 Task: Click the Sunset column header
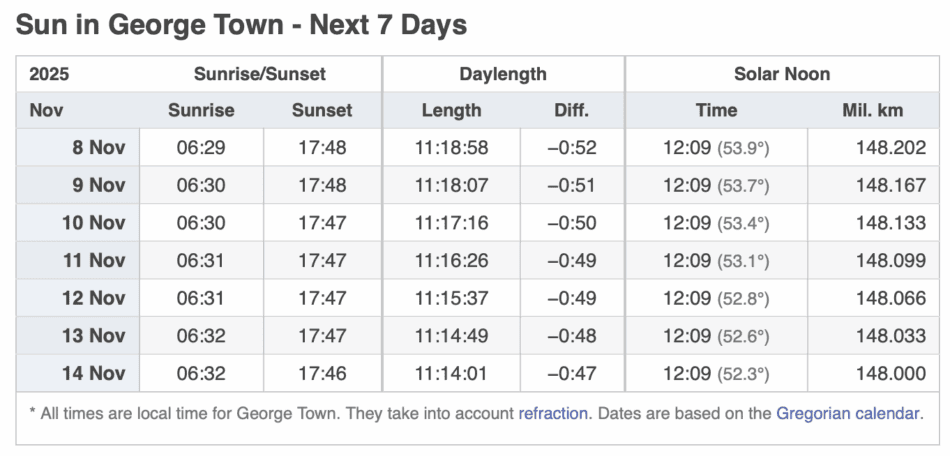[x=322, y=110]
